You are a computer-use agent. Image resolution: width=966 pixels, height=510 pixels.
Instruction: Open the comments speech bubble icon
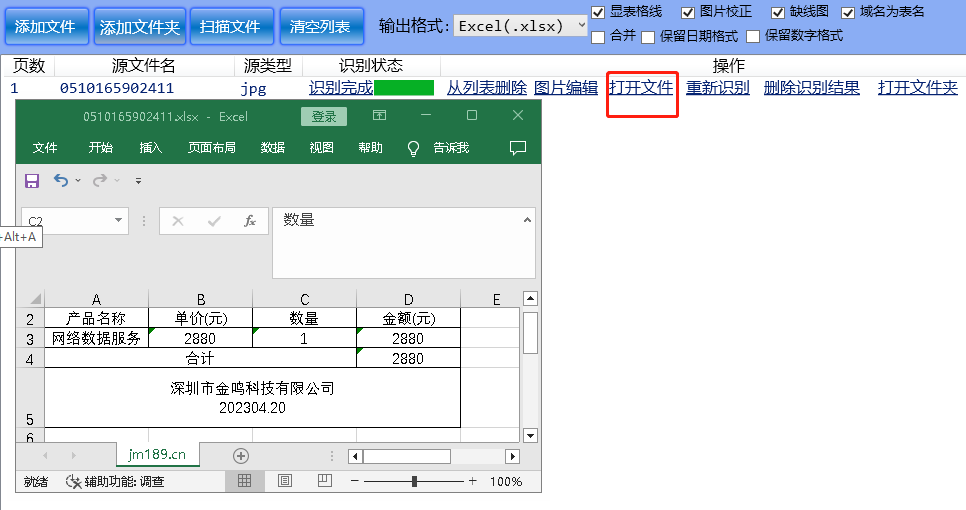(518, 147)
